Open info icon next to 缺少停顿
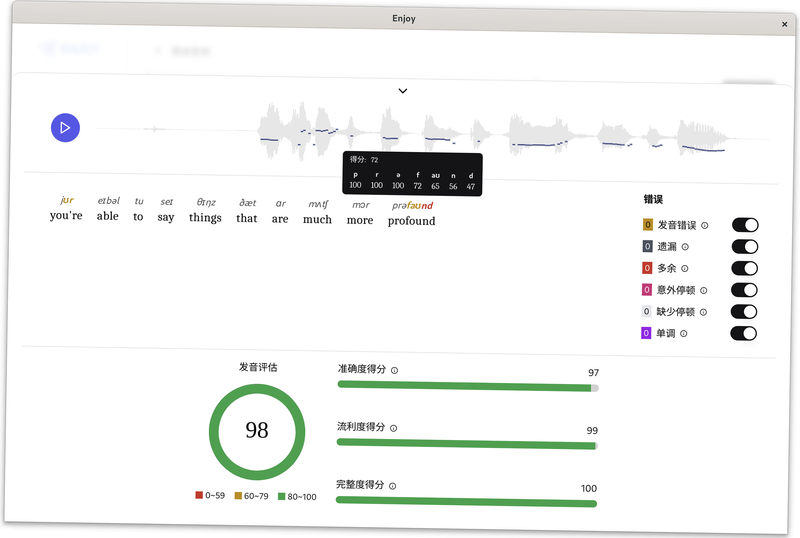The image size is (800, 538). [x=703, y=312]
